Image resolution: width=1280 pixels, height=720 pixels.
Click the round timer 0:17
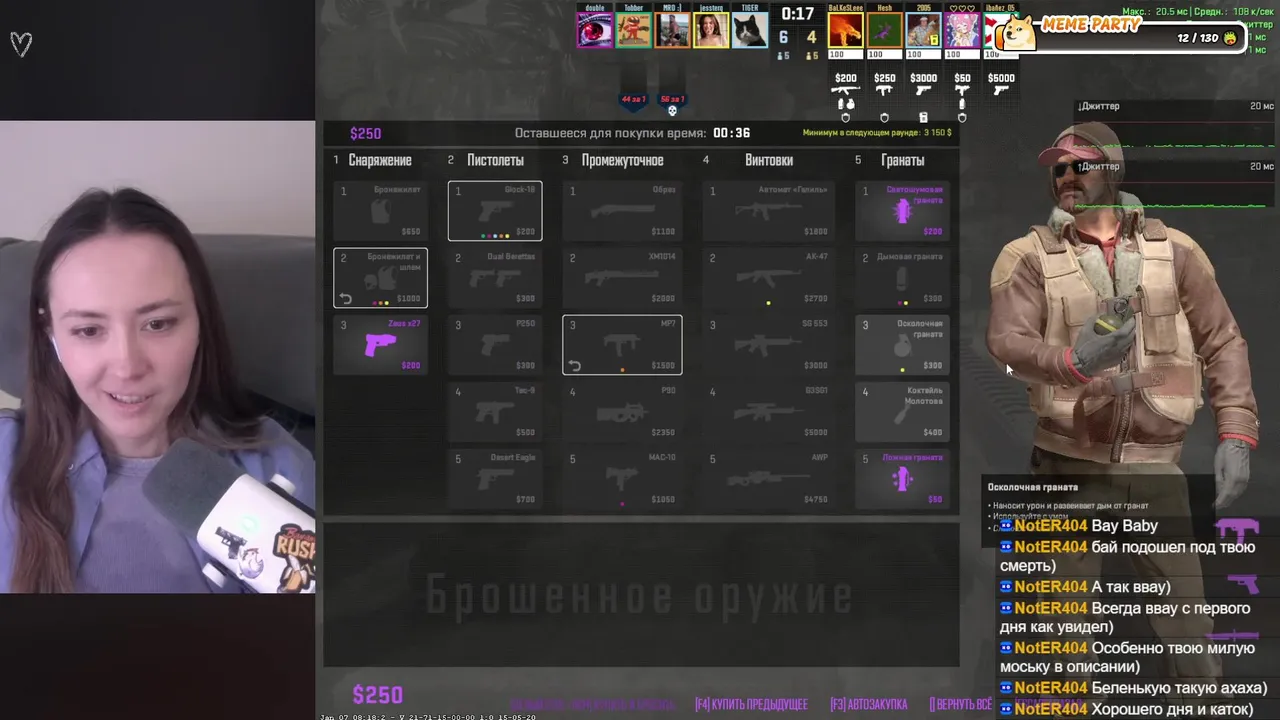(797, 14)
